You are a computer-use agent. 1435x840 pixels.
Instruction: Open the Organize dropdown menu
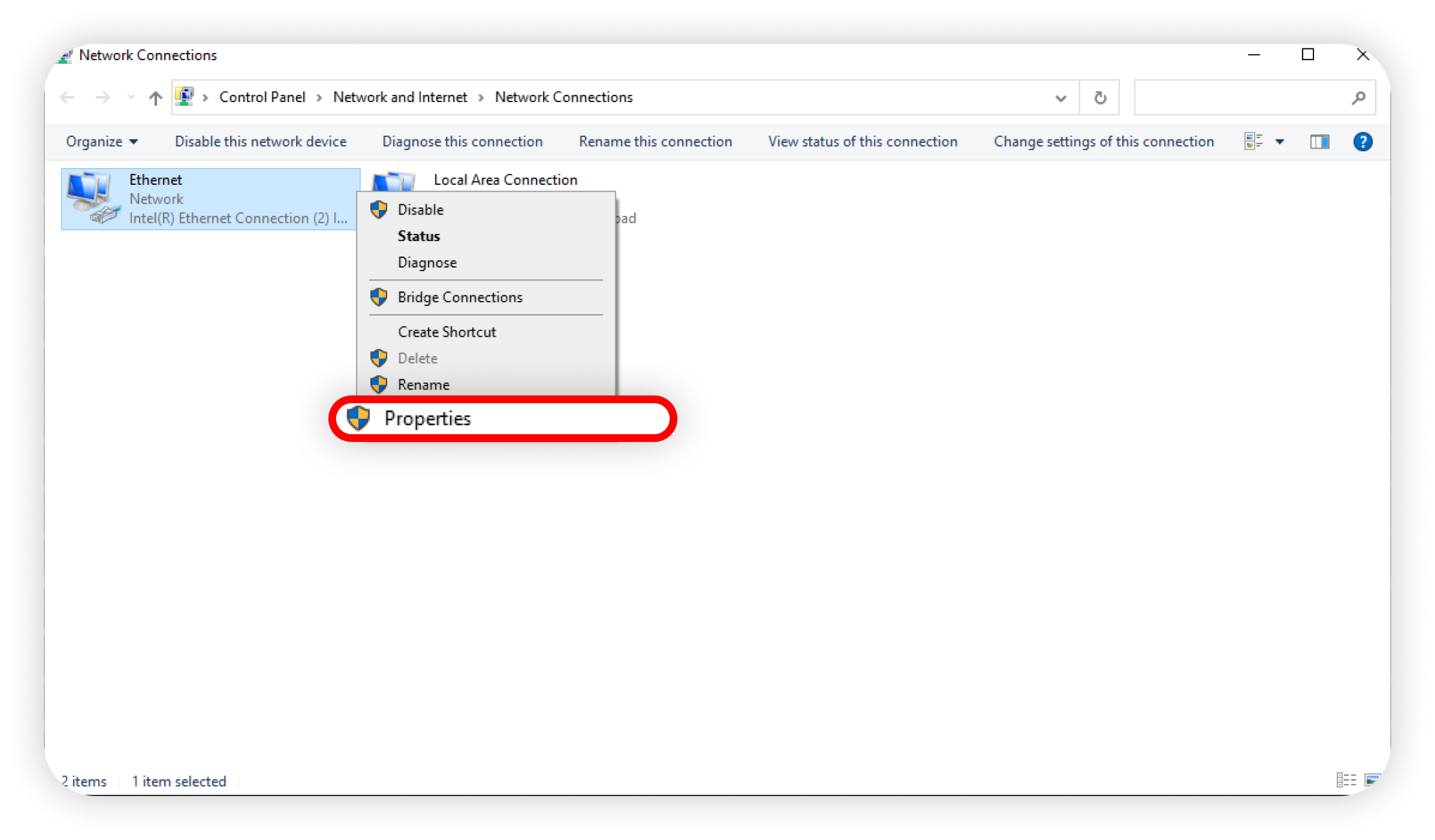click(x=101, y=142)
